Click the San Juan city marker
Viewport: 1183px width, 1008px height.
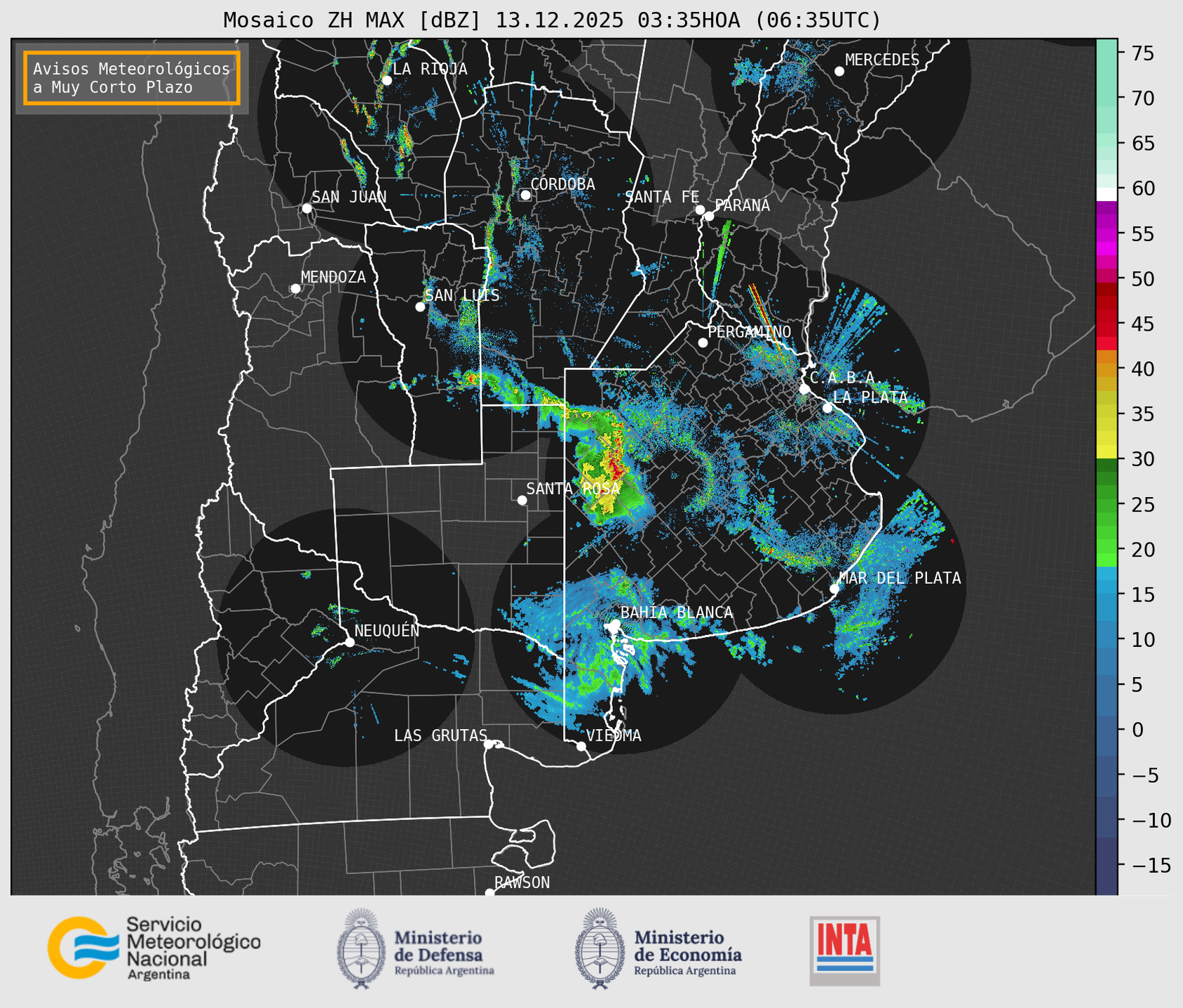coord(306,208)
